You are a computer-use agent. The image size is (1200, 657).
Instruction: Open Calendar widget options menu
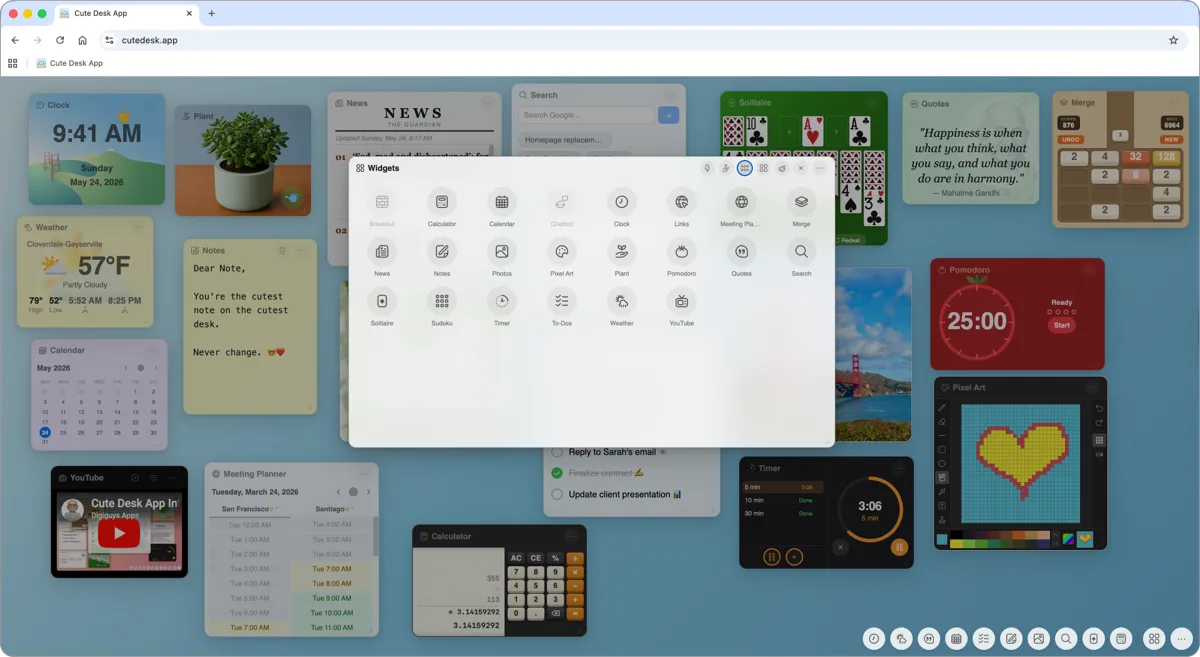pos(153,350)
